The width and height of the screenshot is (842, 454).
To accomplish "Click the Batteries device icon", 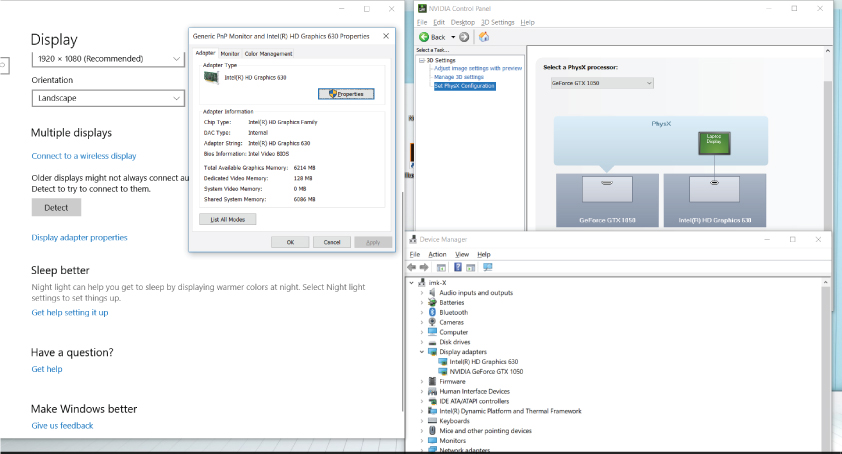I will pos(432,302).
